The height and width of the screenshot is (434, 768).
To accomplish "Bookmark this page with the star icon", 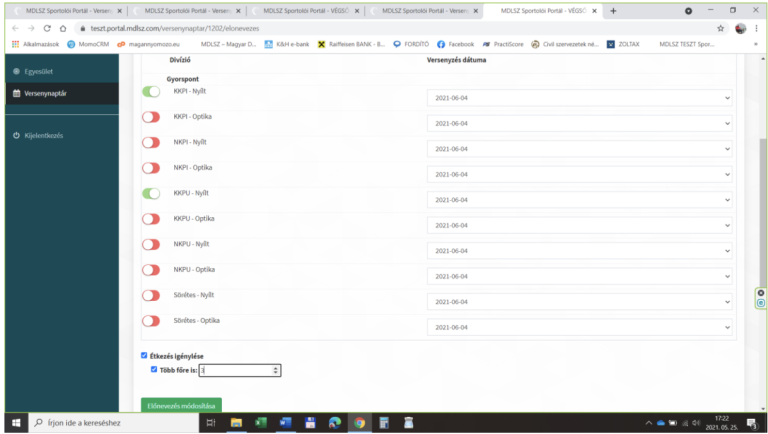I will coord(720,28).
